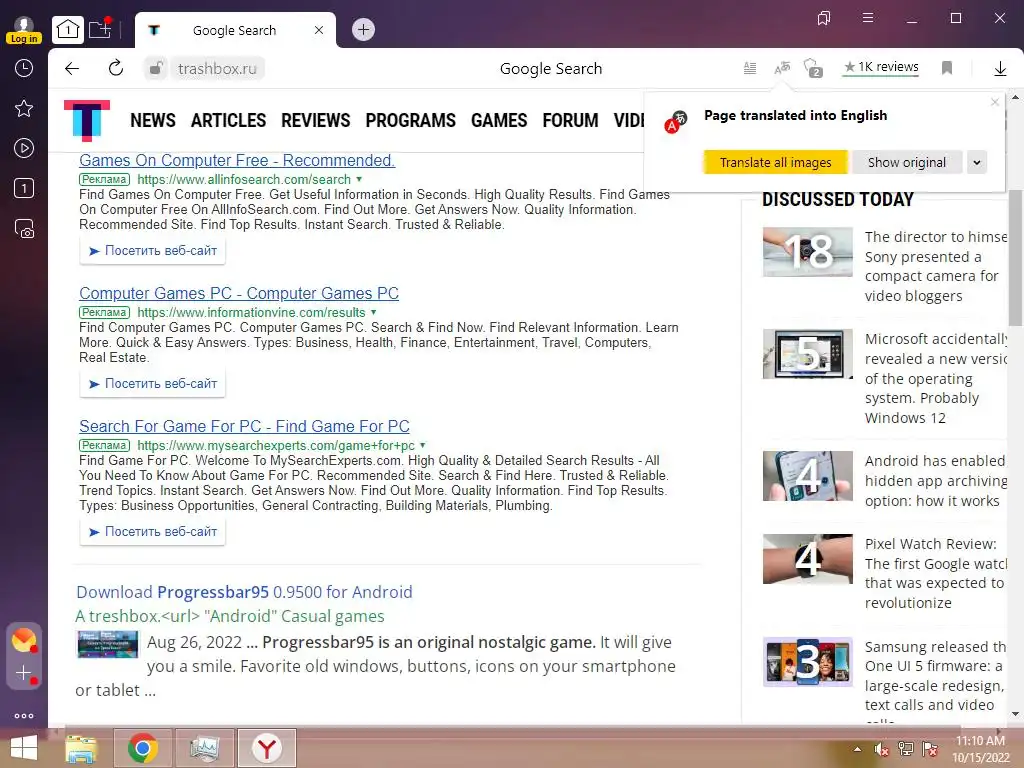Go back with the arrow button

pos(72,69)
